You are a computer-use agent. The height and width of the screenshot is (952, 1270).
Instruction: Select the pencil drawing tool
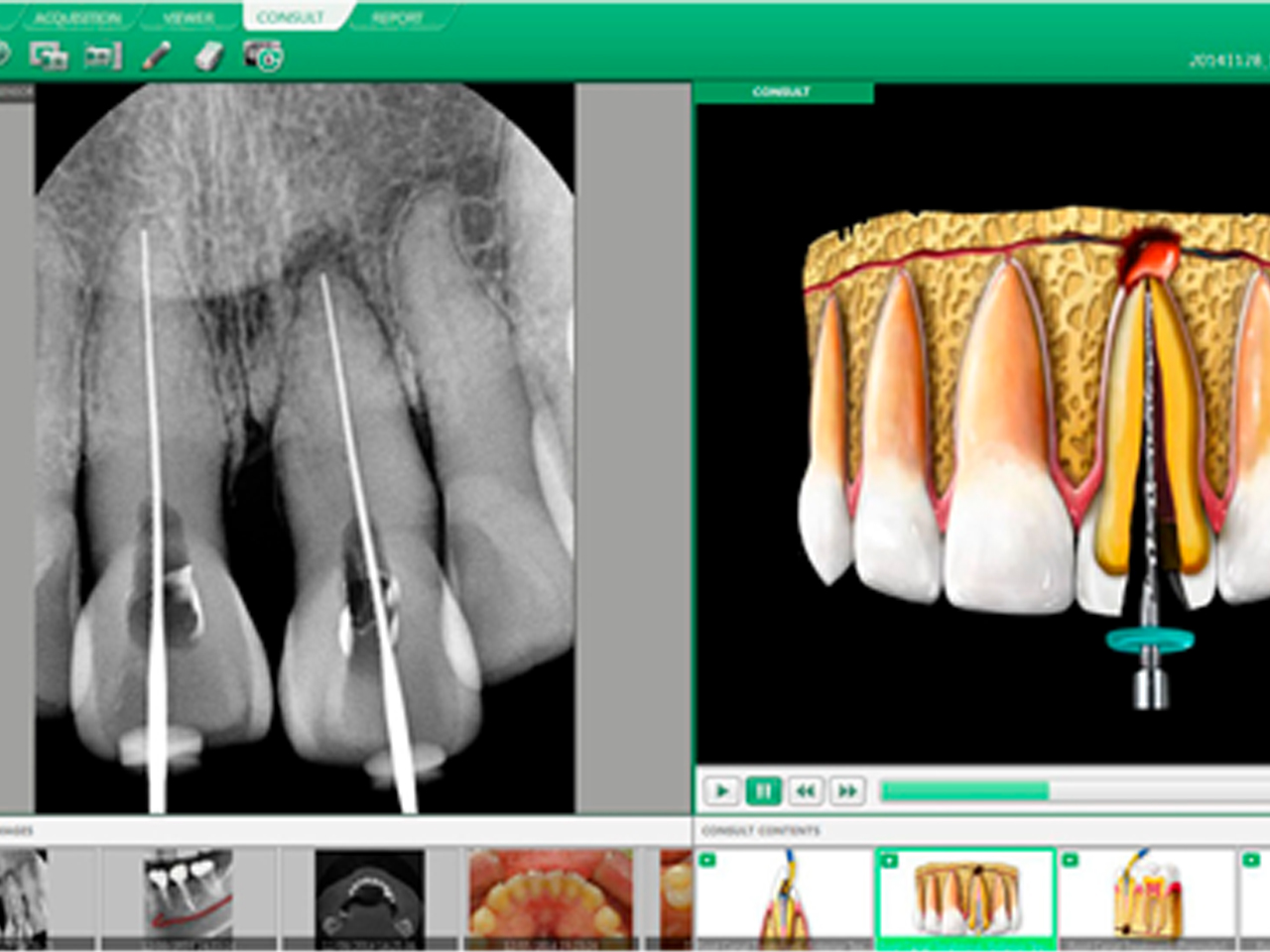click(x=156, y=56)
